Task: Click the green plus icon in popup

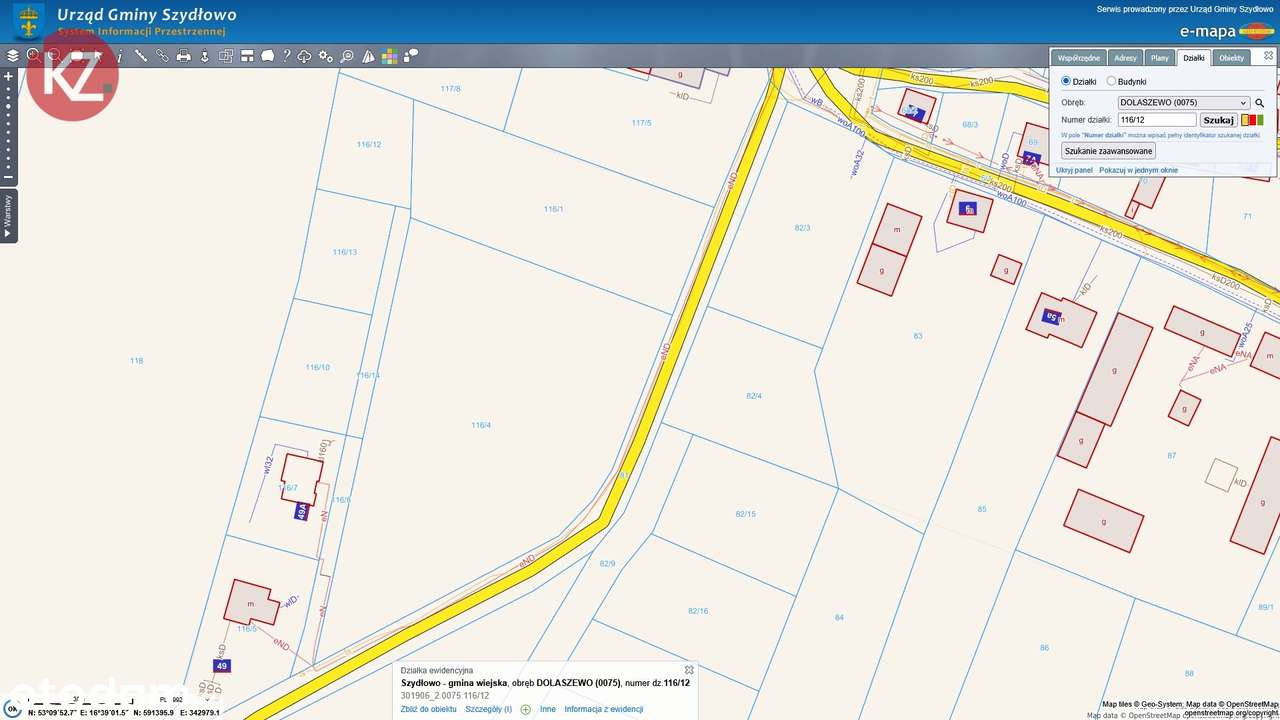Action: pos(526,710)
